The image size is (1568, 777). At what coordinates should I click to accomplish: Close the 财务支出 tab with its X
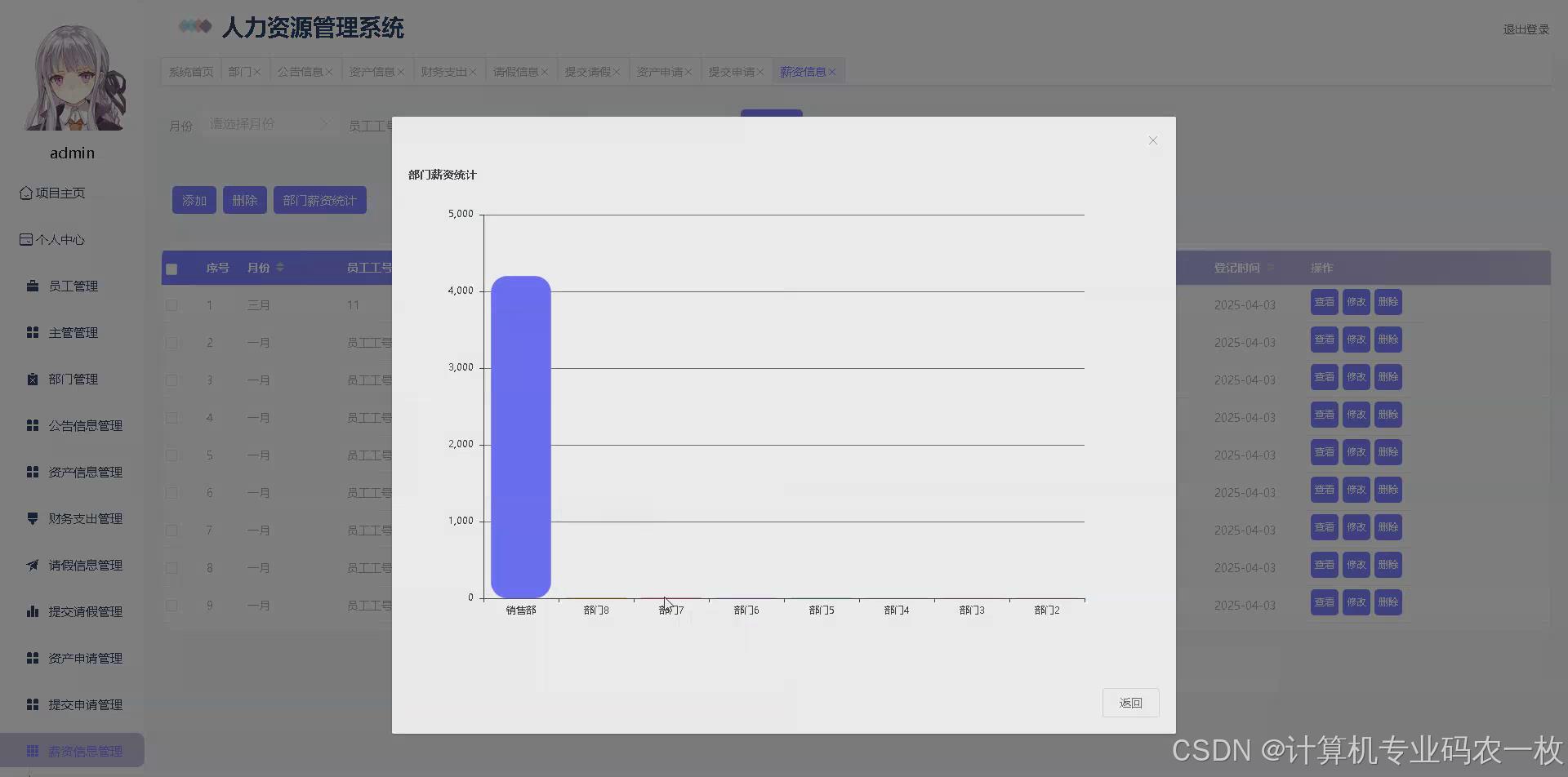click(473, 72)
